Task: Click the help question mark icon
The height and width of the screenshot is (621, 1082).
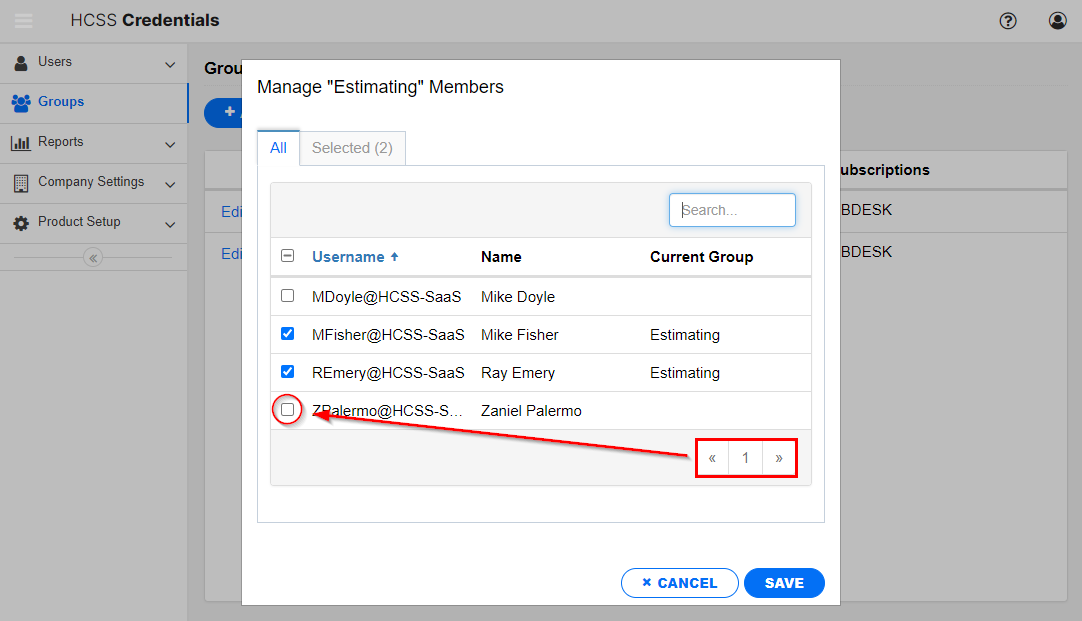Action: click(x=1008, y=20)
